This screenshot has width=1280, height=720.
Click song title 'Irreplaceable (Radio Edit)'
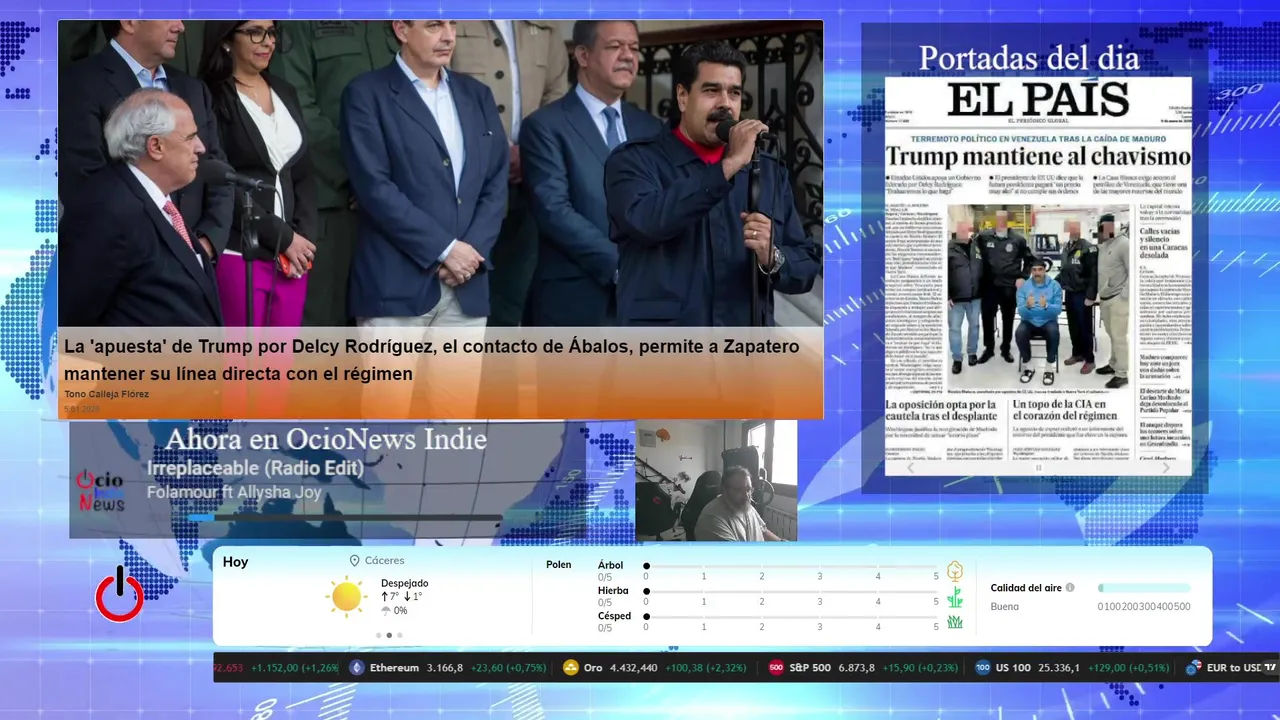click(x=255, y=467)
